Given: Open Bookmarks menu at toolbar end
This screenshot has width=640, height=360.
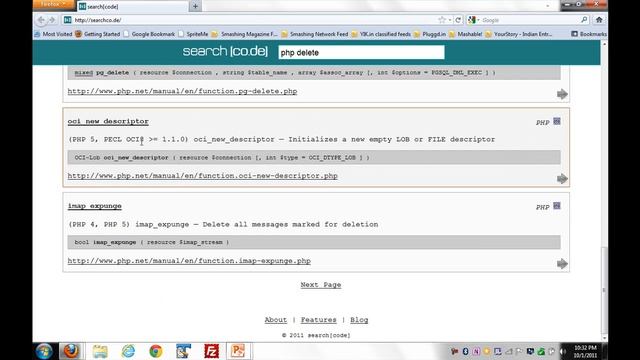Looking at the screenshot, I should (589, 34).
